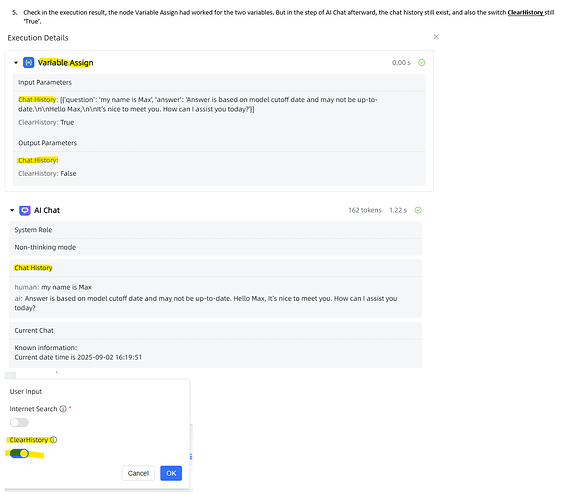The height and width of the screenshot is (500, 568).
Task: Collapse the Variable Assign section
Action: pos(16,63)
